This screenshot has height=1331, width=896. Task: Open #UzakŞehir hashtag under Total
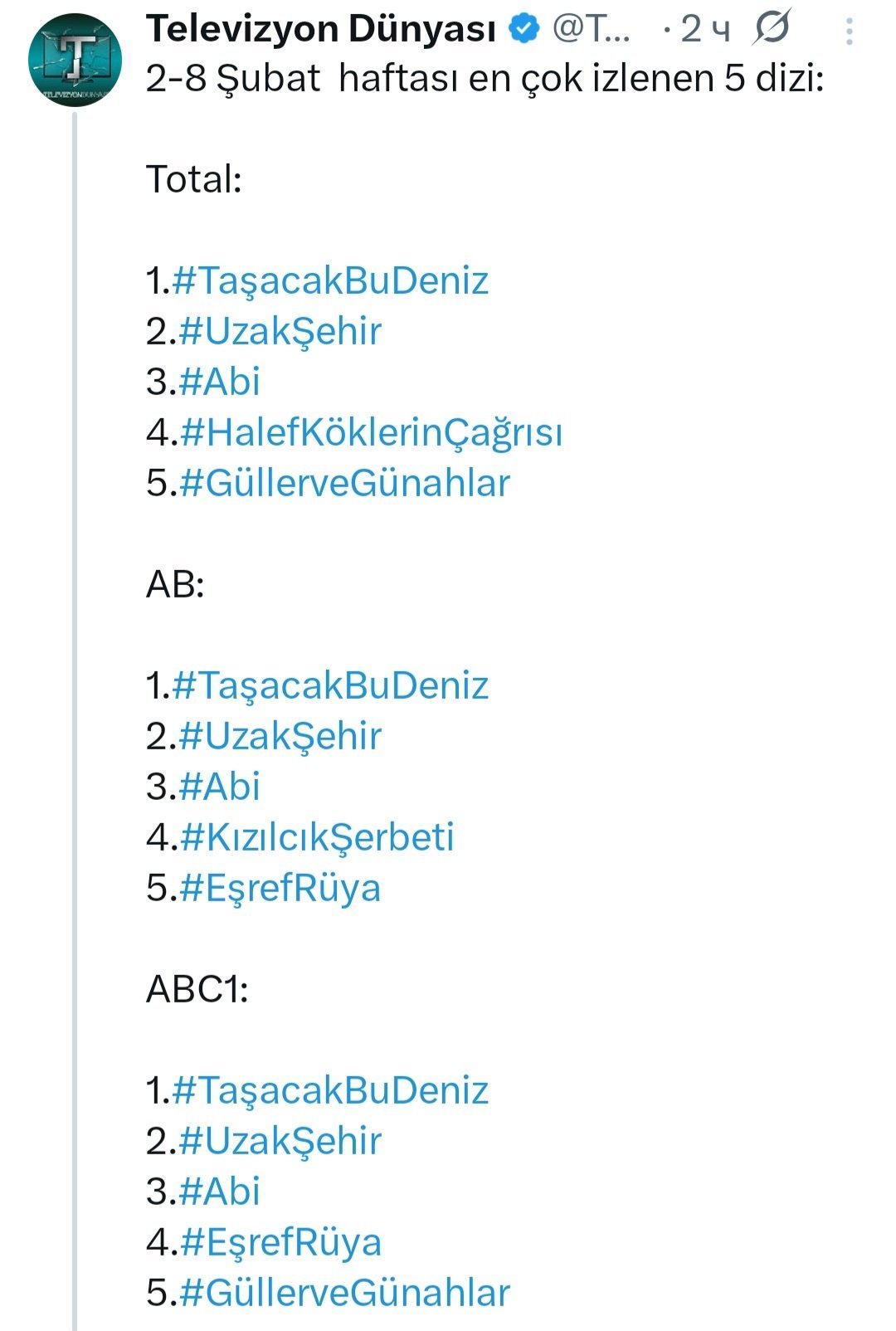280,331
